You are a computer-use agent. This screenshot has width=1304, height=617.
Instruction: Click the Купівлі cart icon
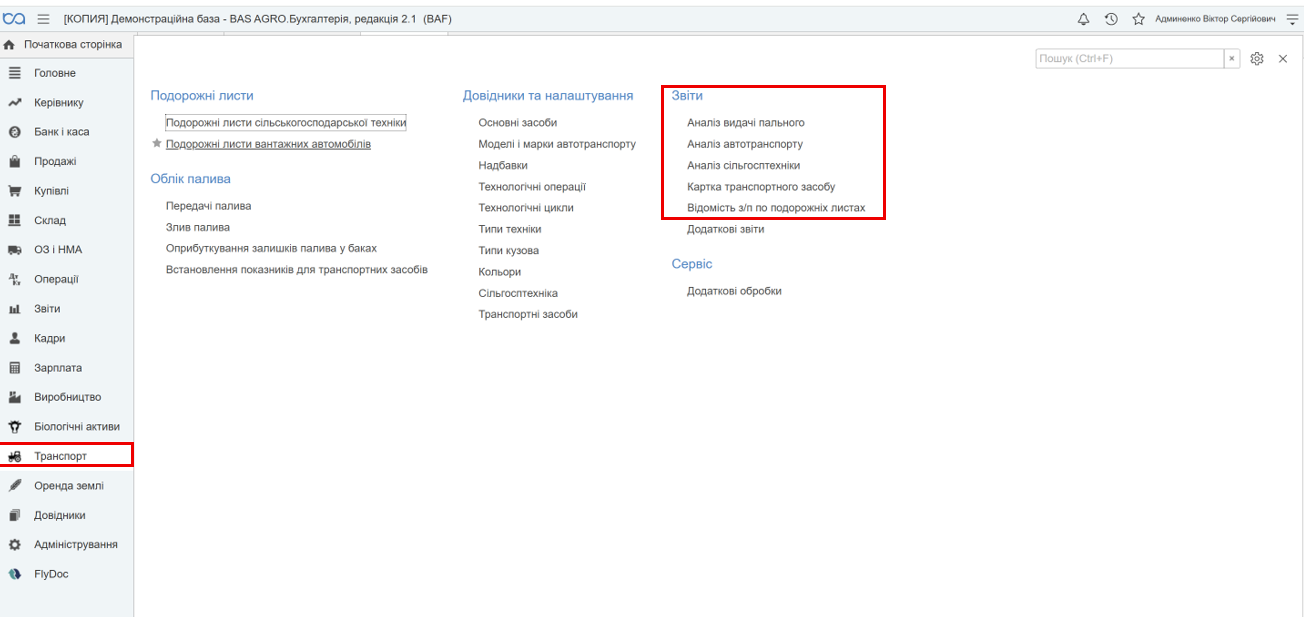[15, 191]
